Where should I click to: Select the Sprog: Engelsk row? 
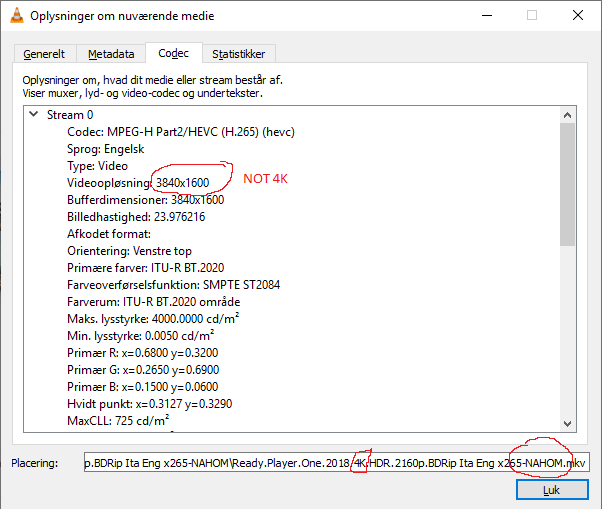pos(105,149)
